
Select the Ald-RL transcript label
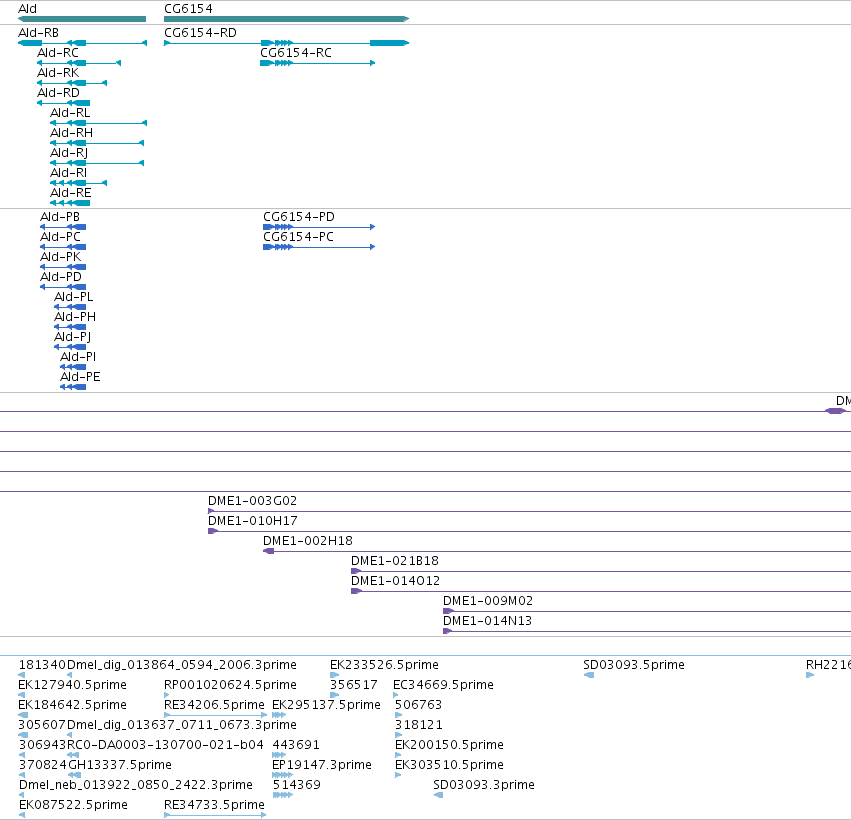tap(70, 113)
